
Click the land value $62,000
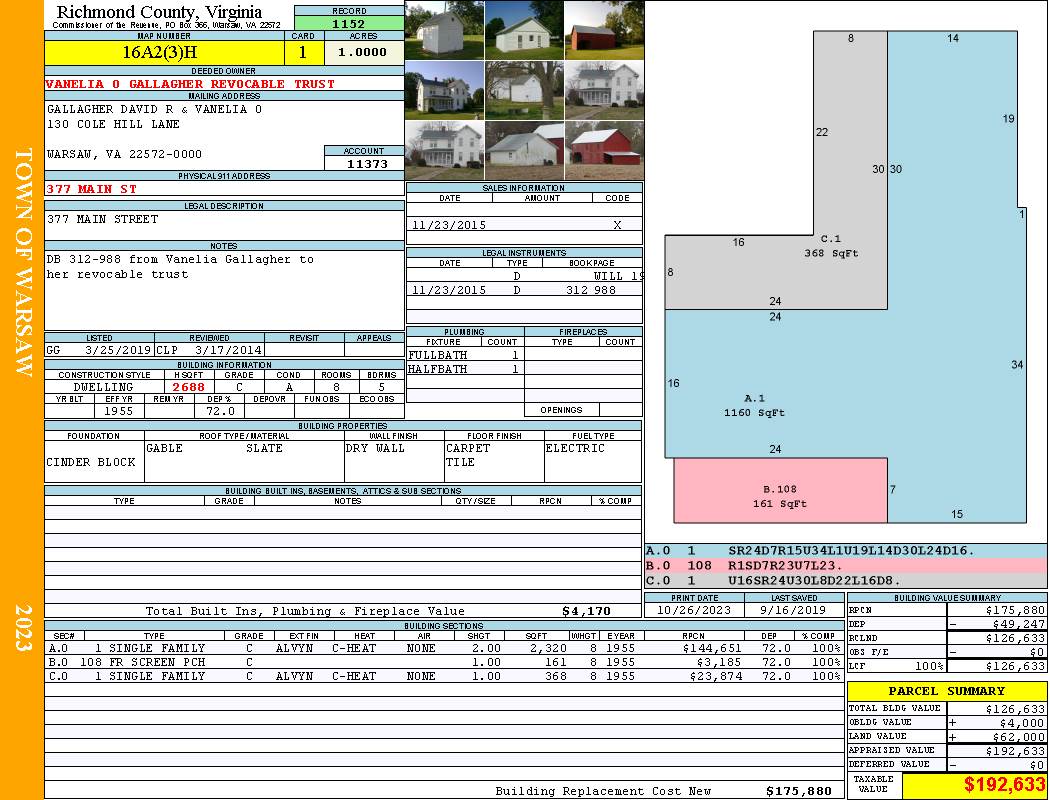1019,737
